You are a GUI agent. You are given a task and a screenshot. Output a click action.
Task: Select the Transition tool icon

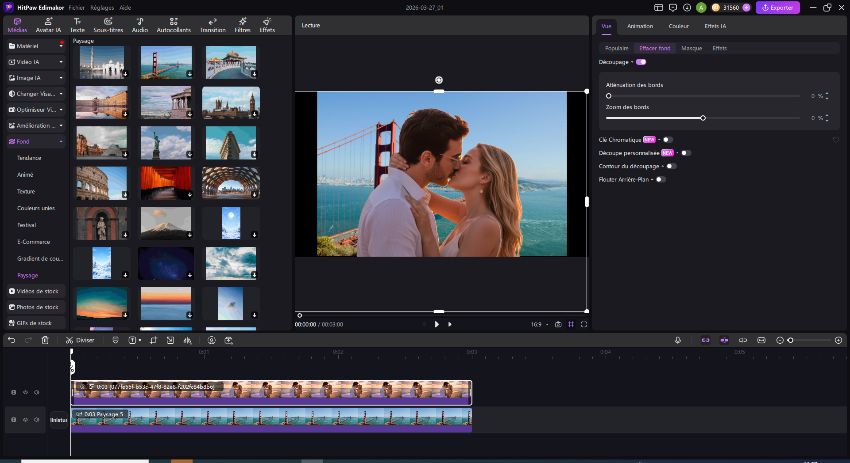coord(212,24)
